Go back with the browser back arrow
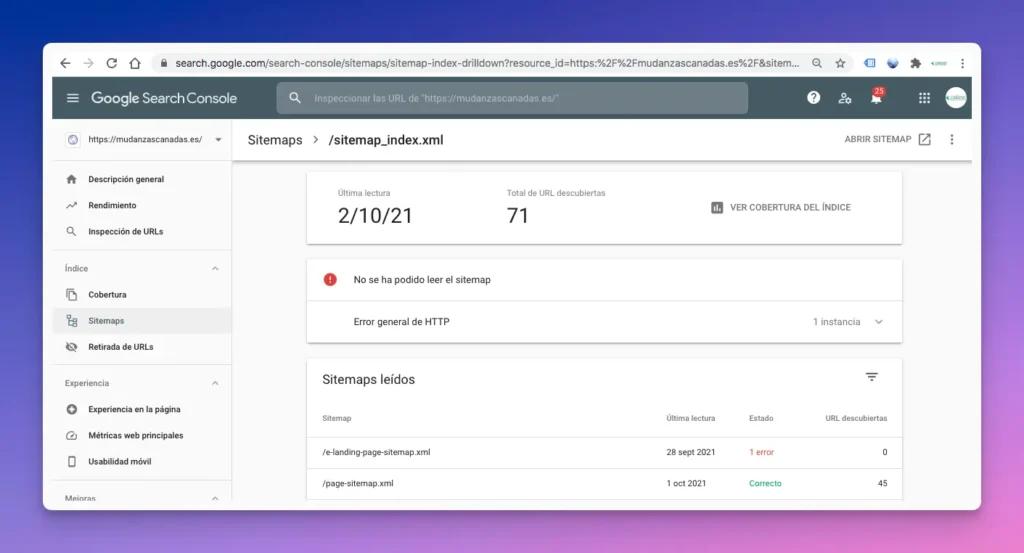Image resolution: width=1024 pixels, height=553 pixels. pyautogui.click(x=65, y=63)
